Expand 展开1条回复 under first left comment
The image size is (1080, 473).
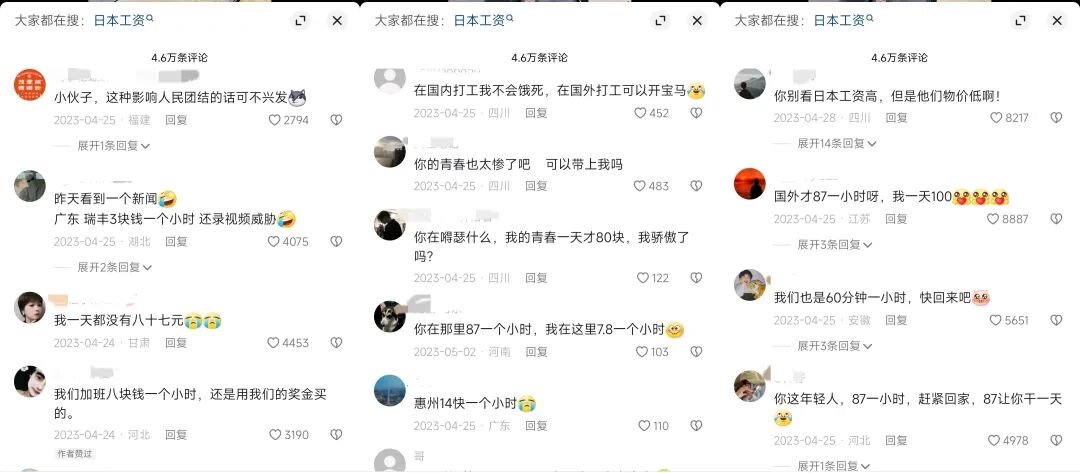coord(114,146)
